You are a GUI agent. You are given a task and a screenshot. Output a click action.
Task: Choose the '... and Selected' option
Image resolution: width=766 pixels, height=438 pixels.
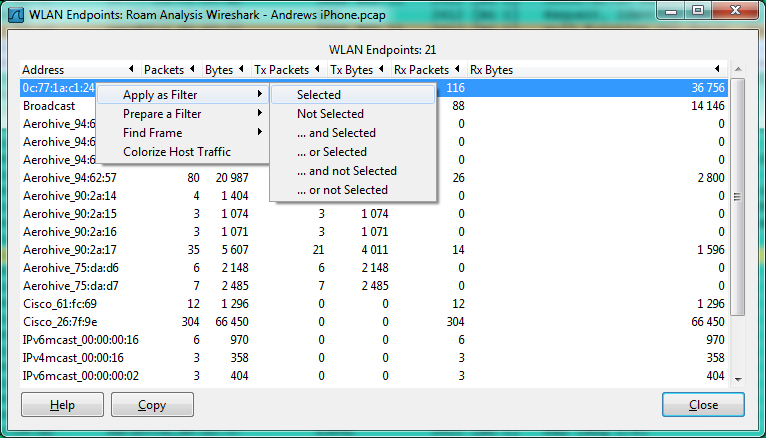tap(353, 133)
